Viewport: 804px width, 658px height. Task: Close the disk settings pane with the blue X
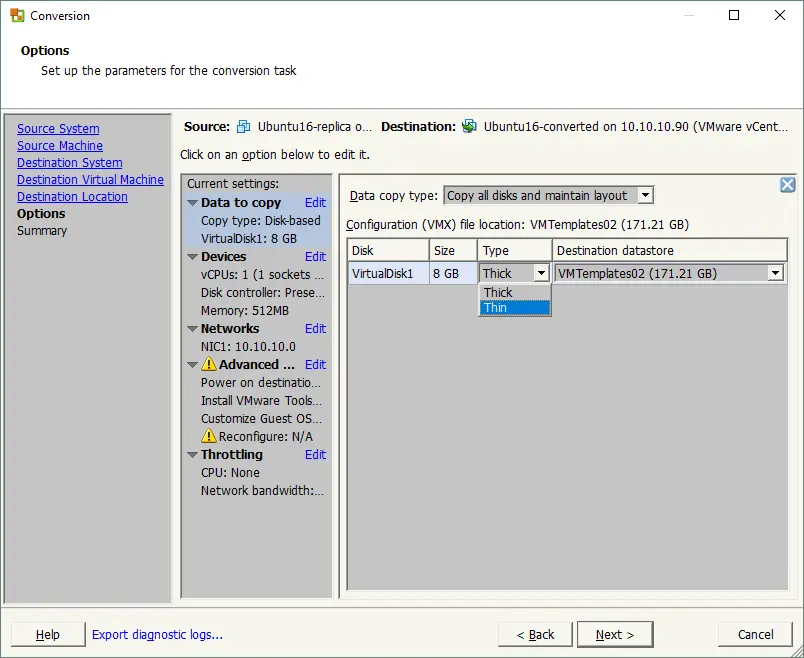tap(787, 184)
